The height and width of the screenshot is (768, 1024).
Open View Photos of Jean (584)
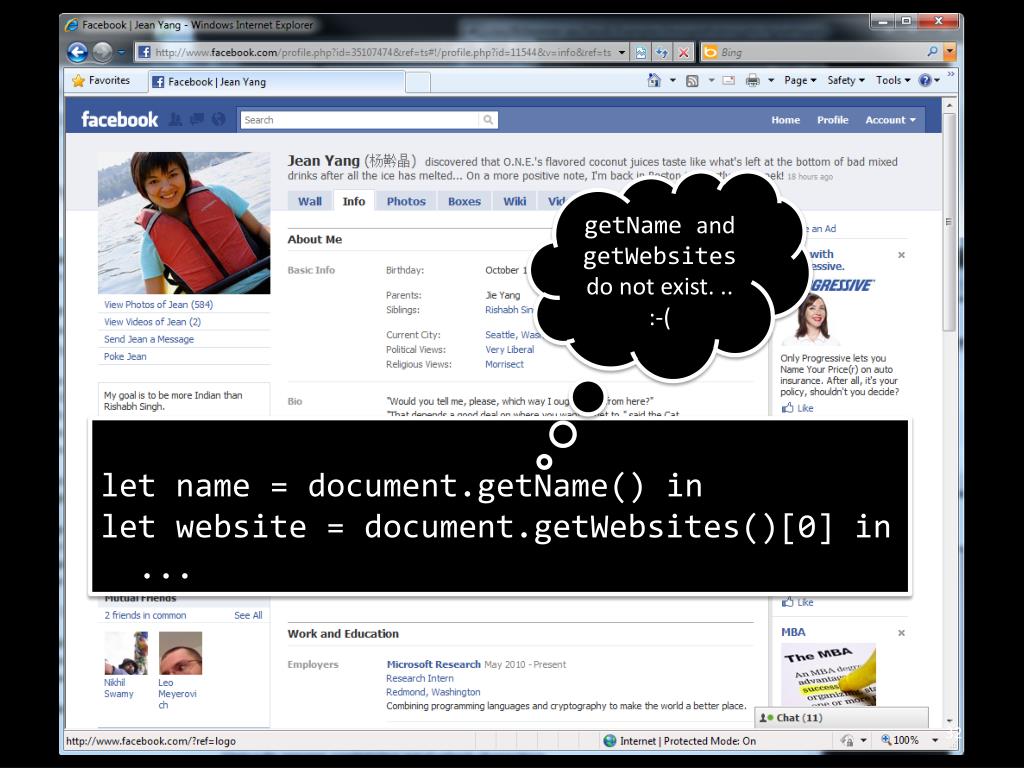pyautogui.click(x=159, y=304)
